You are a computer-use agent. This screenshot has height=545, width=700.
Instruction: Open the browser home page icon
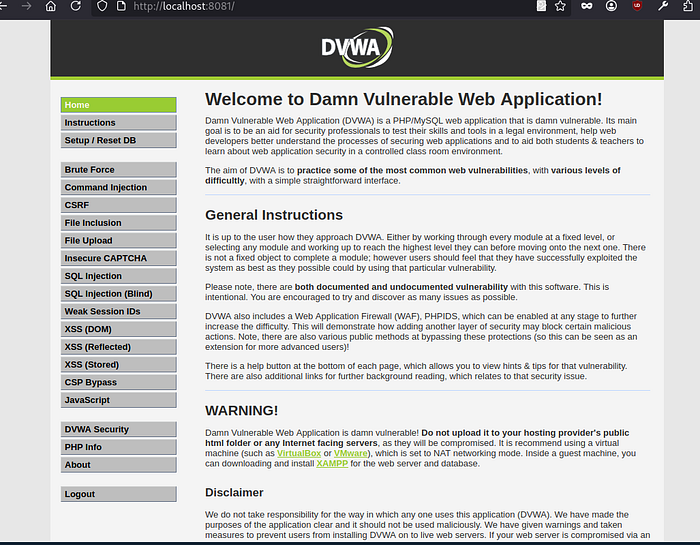[51, 6]
